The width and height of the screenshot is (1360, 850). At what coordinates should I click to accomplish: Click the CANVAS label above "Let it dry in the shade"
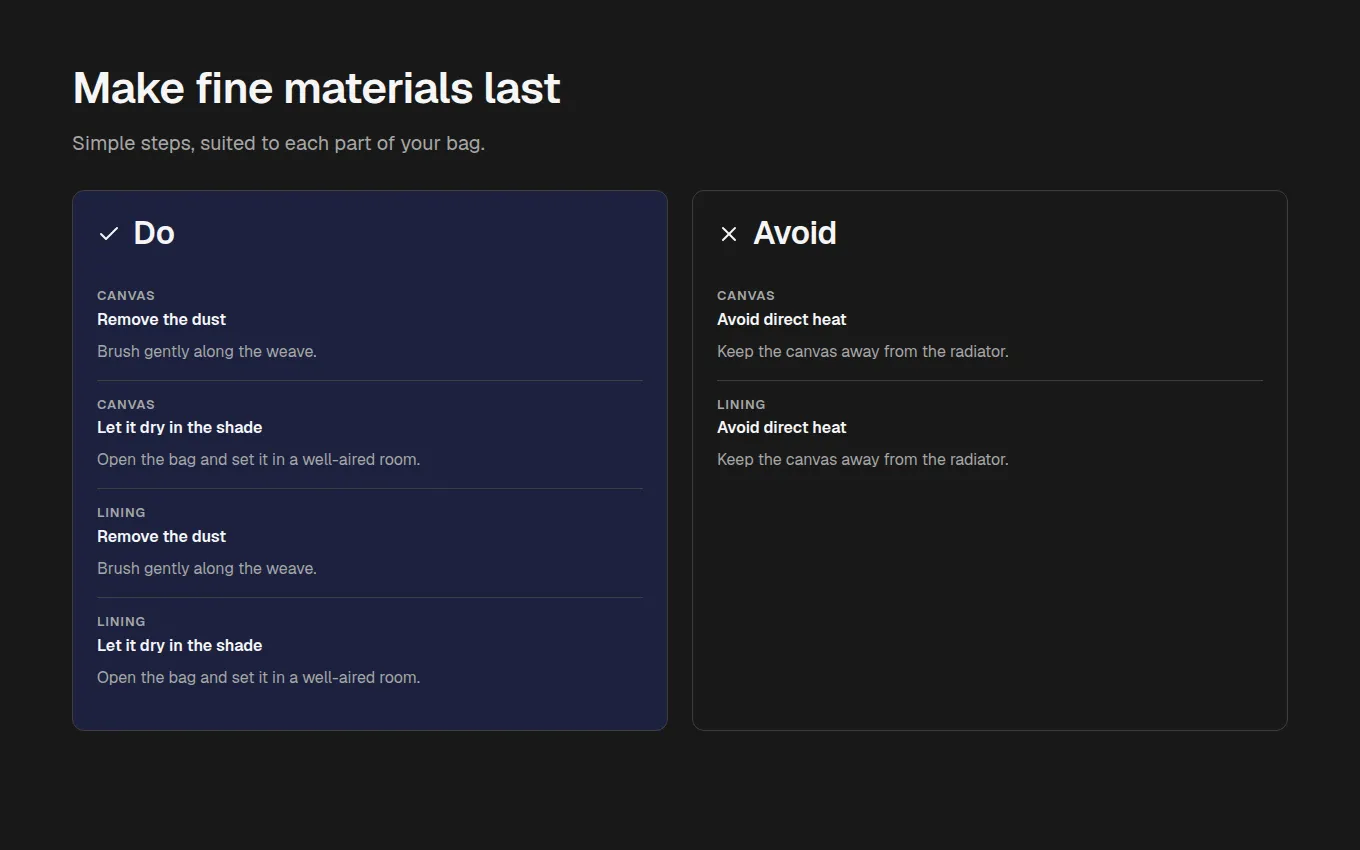click(x=126, y=404)
